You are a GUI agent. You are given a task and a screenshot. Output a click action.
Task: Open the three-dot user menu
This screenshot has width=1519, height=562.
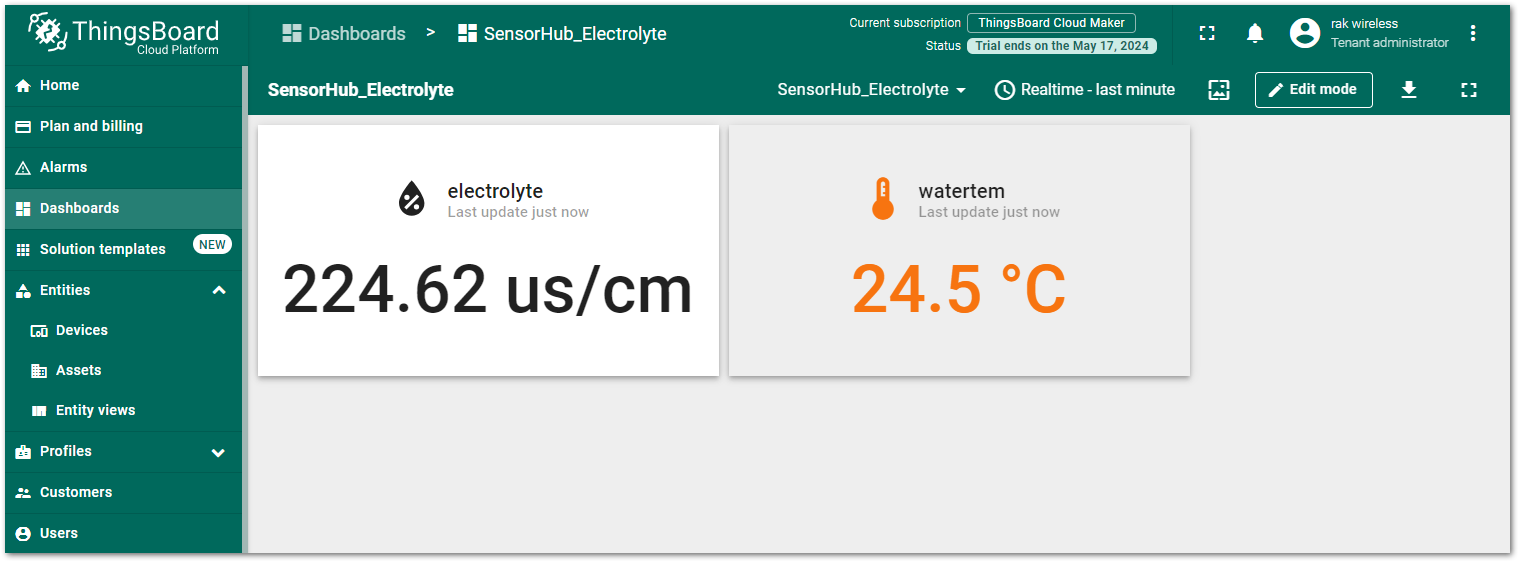click(x=1473, y=33)
